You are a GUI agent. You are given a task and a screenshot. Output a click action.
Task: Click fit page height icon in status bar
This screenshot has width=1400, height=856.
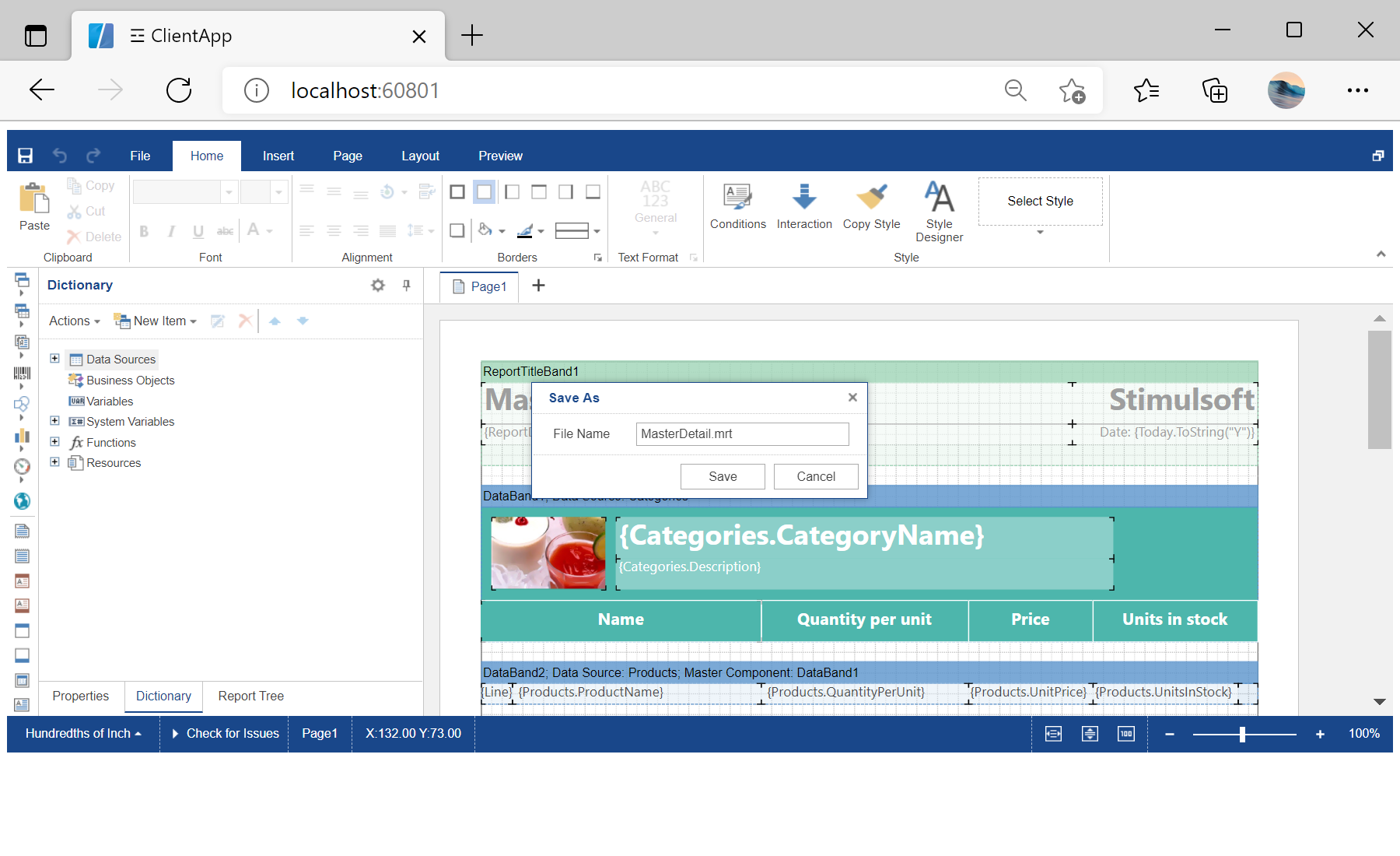click(x=1090, y=734)
